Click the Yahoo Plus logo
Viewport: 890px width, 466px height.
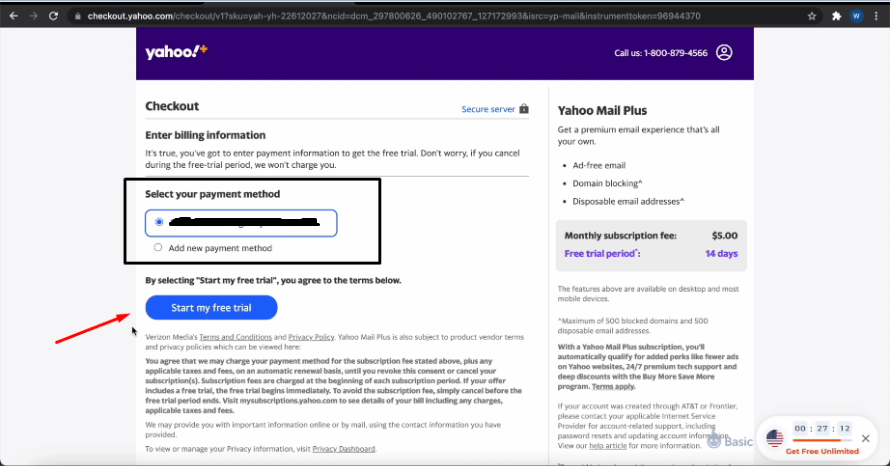177,52
